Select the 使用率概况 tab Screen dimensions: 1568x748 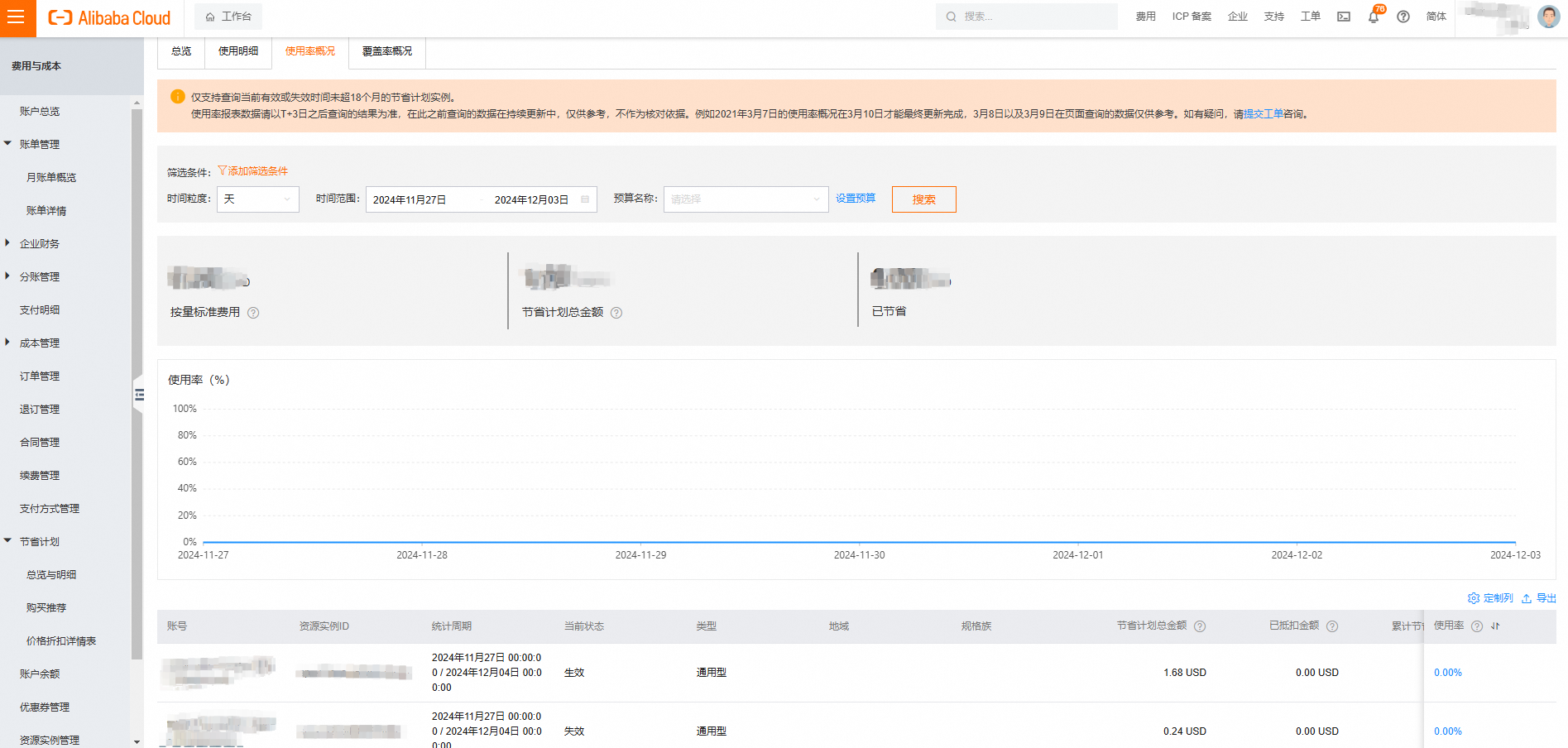310,51
